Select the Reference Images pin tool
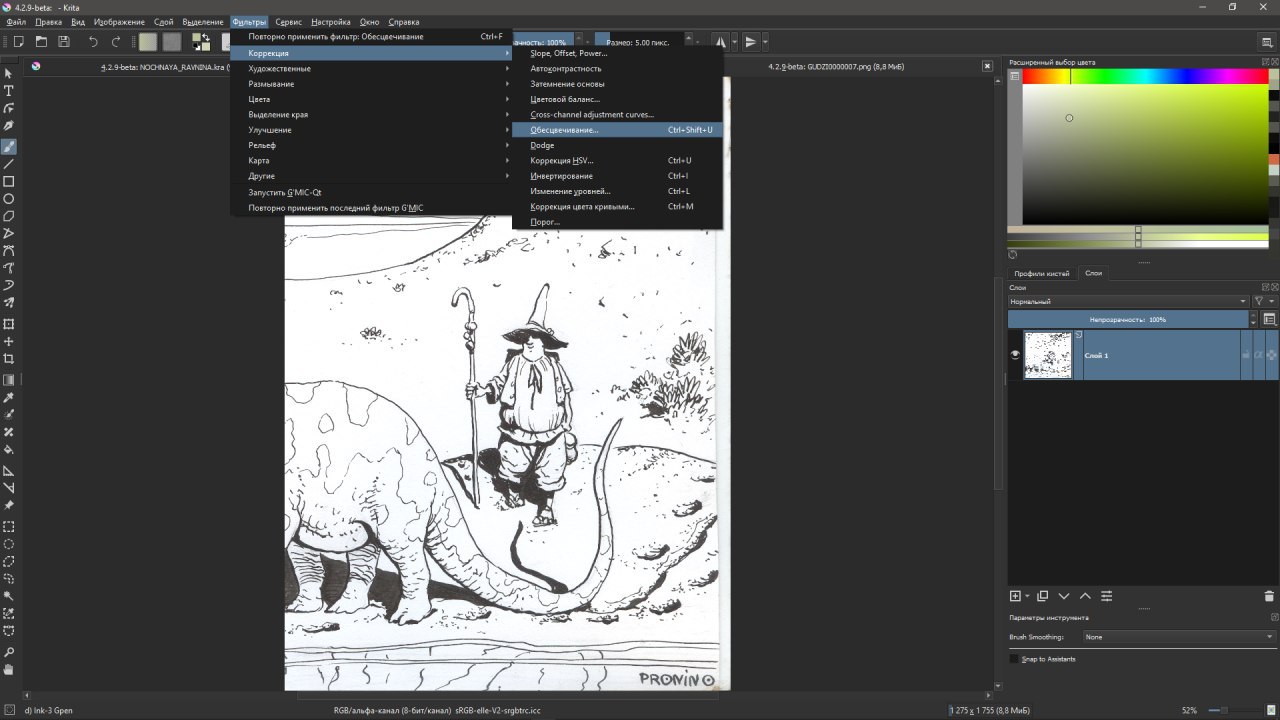The width and height of the screenshot is (1280, 720). [9, 505]
